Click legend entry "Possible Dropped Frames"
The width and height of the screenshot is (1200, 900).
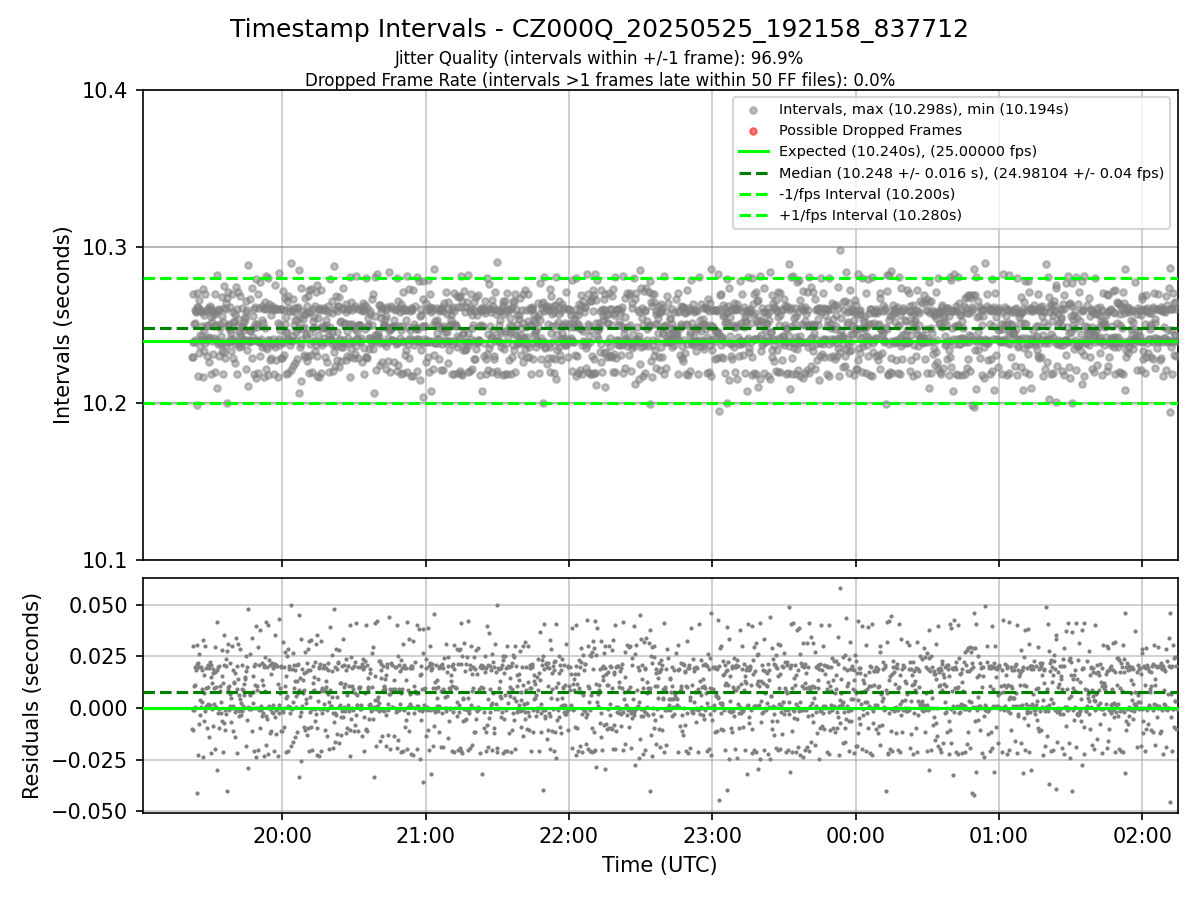pos(870,130)
